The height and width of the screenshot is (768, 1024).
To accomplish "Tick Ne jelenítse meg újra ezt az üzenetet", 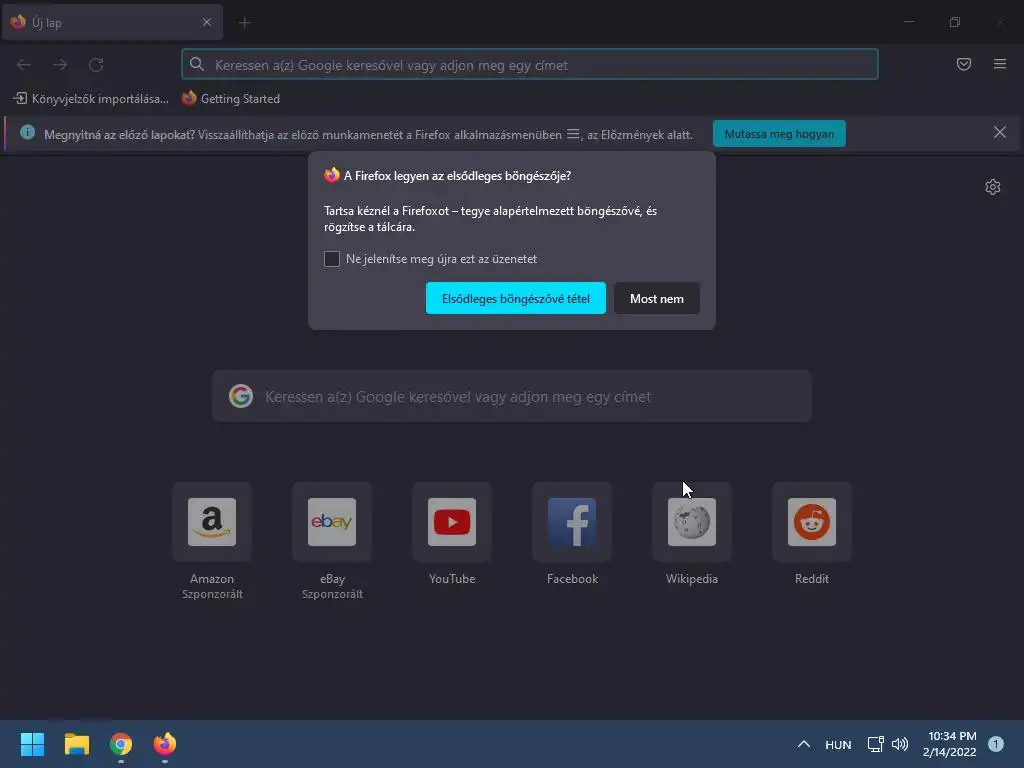I will (x=332, y=259).
